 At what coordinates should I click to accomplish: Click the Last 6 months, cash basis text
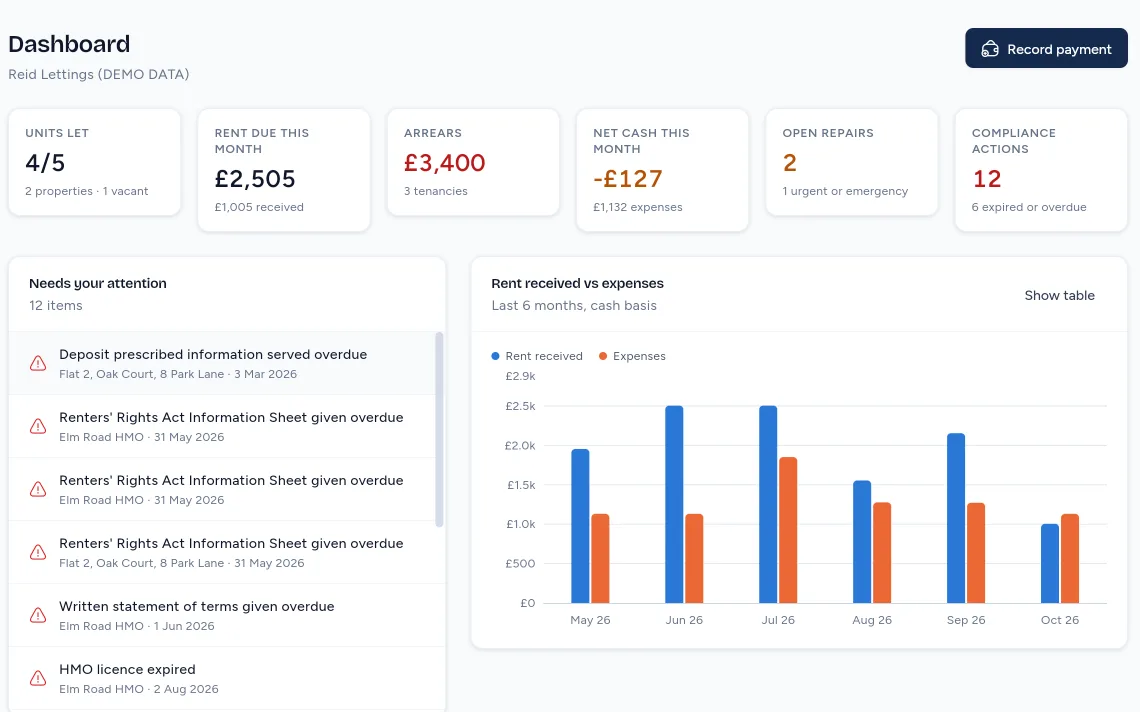point(574,305)
